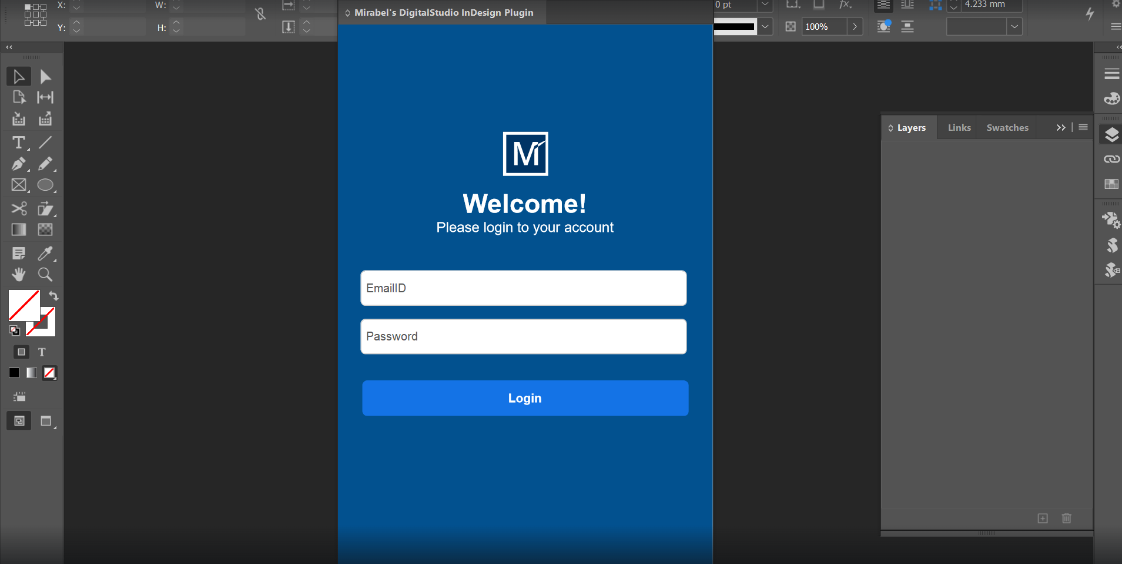Toggle Apply Gradient button in toolbox

(31, 373)
